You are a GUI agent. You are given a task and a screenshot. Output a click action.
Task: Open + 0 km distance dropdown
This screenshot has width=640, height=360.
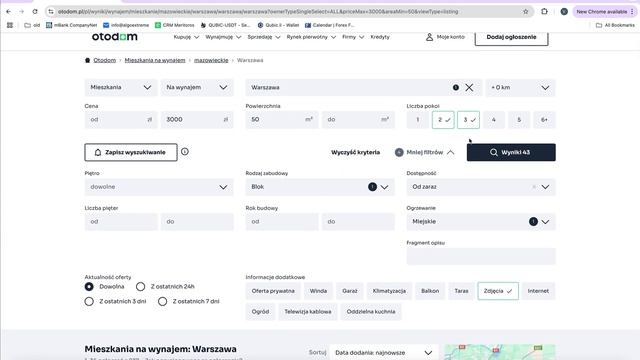(520, 87)
